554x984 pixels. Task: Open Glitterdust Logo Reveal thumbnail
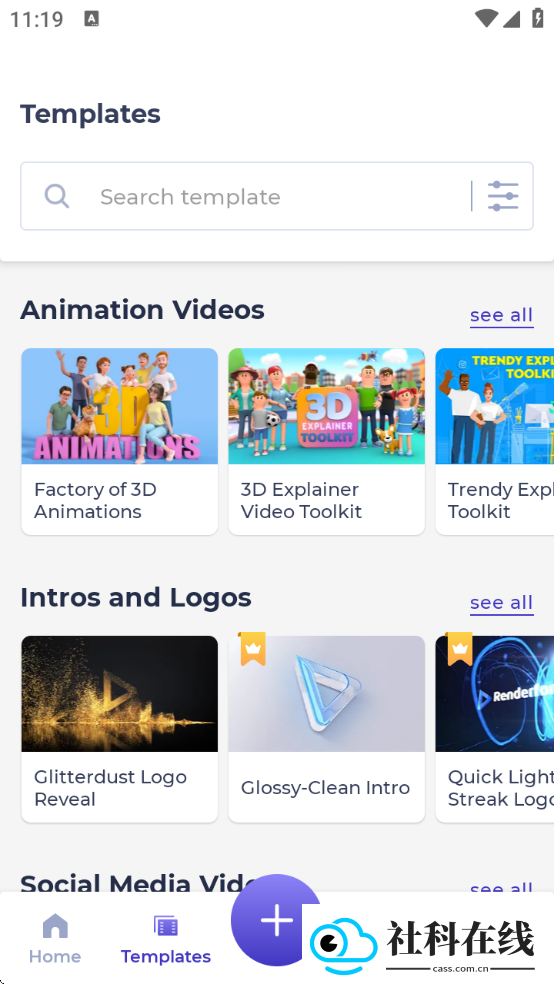pyautogui.click(x=120, y=693)
